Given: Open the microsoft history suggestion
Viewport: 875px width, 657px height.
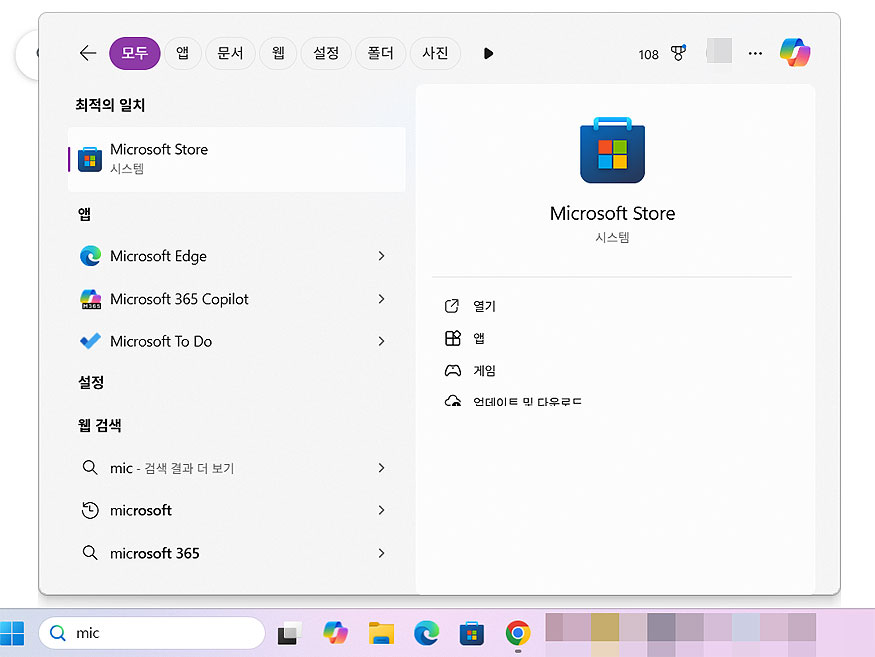Looking at the screenshot, I should pyautogui.click(x=237, y=510).
